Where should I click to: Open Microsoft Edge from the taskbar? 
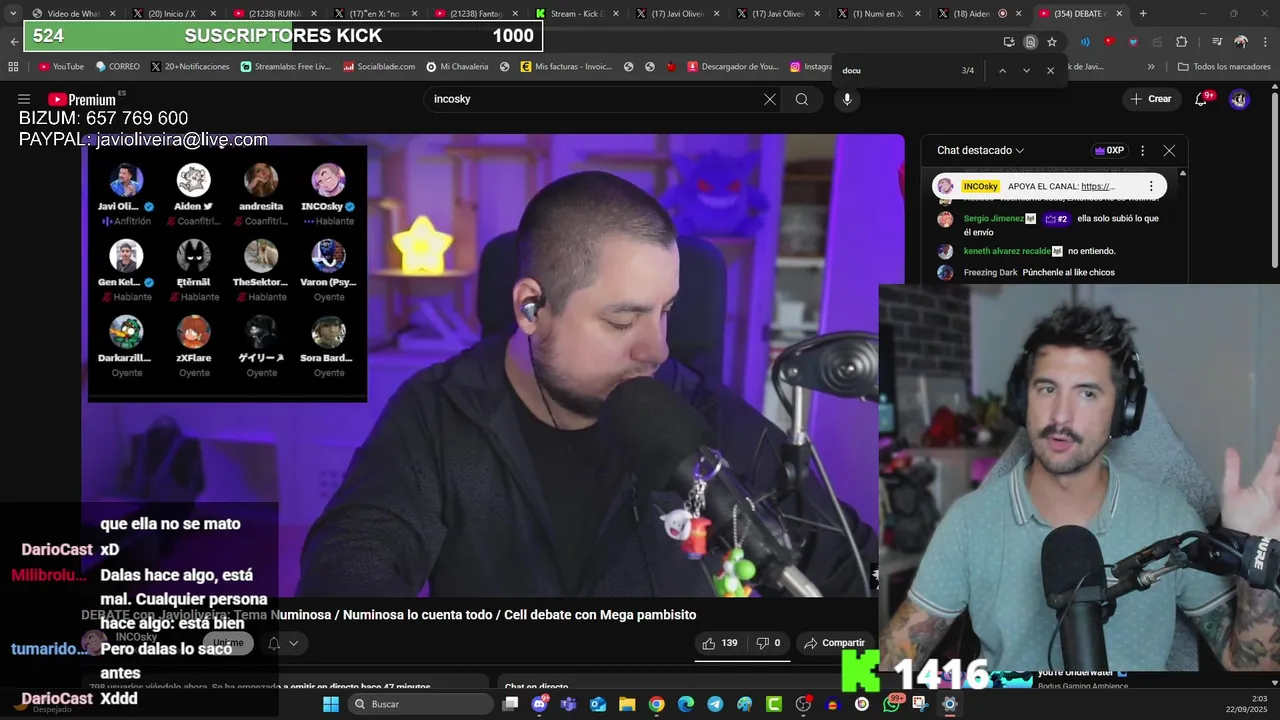coord(686,704)
